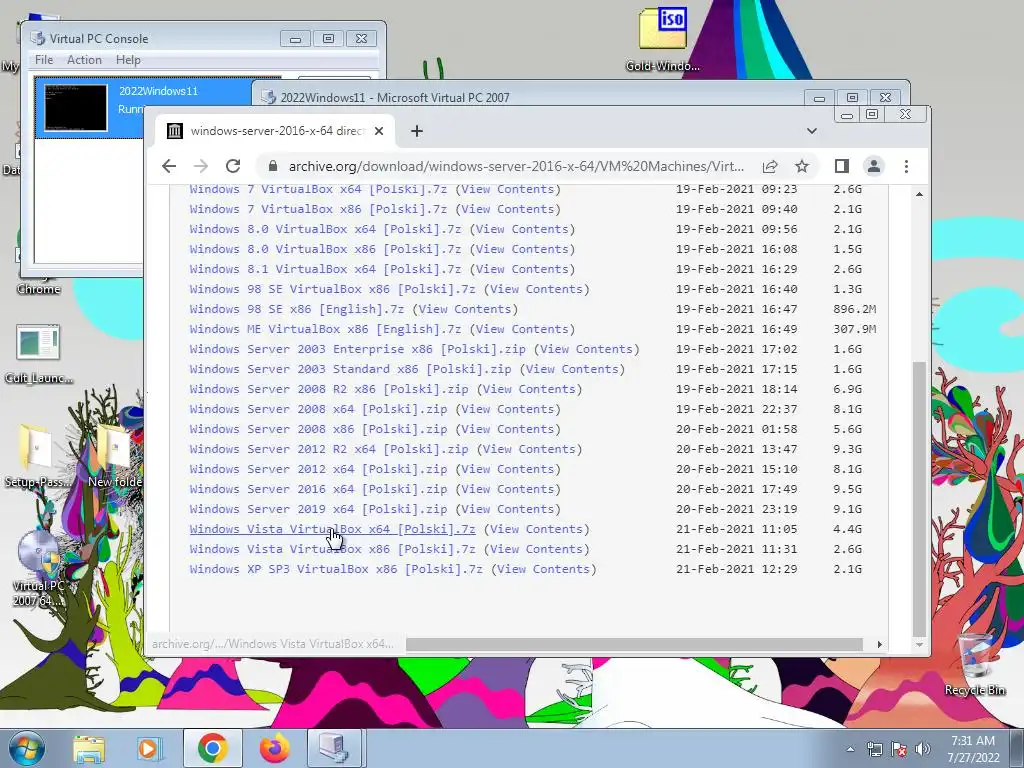The image size is (1024, 768).
Task: Open Chrome side panel icon
Action: (x=842, y=167)
